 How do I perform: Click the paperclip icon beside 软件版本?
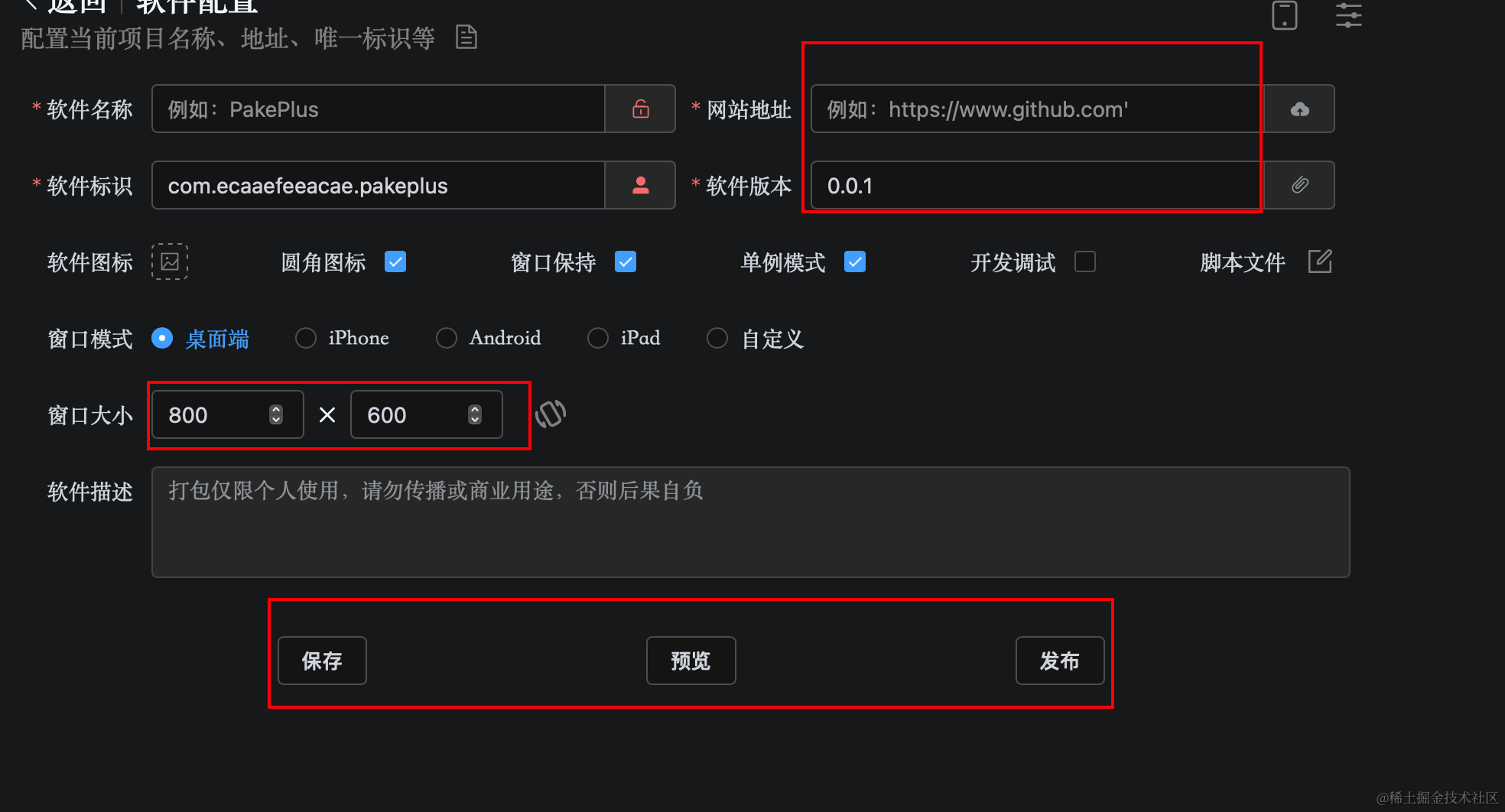[1300, 185]
